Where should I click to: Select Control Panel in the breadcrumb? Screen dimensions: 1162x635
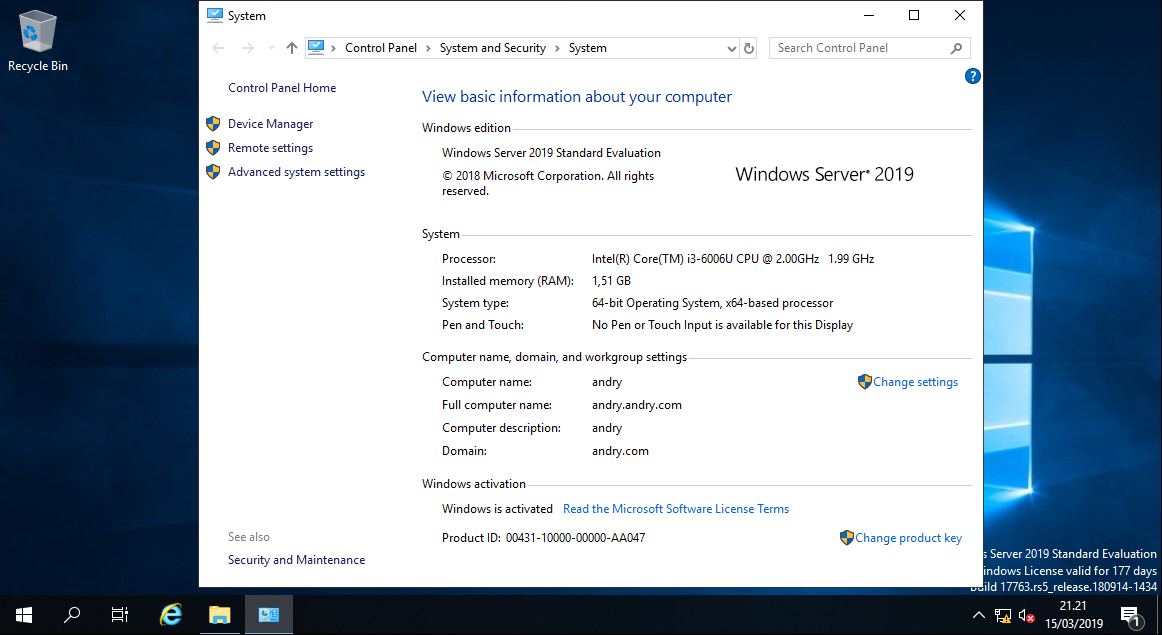[381, 48]
